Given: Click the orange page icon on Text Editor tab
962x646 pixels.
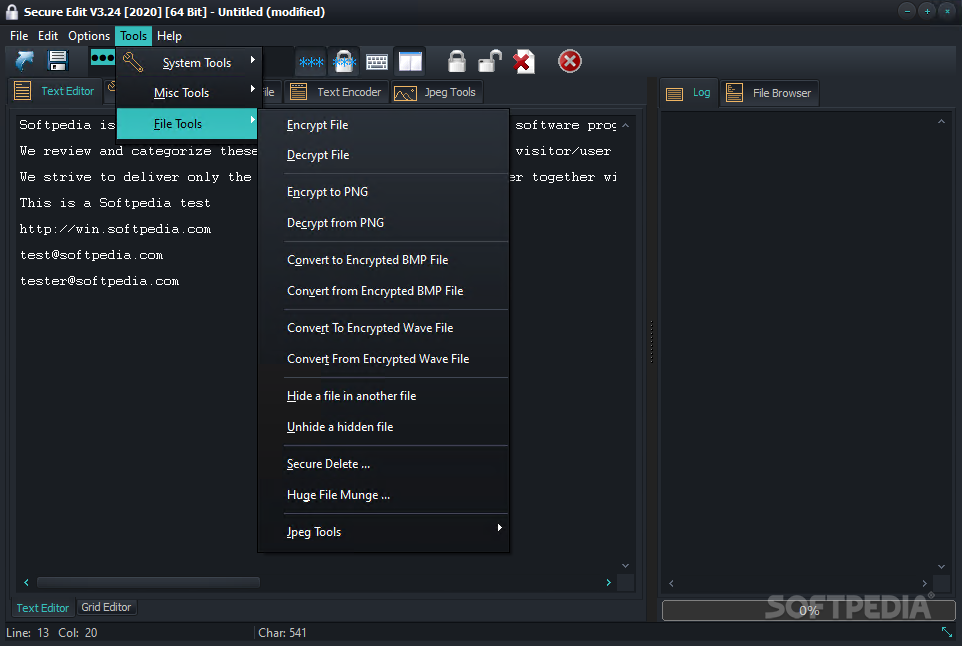Looking at the screenshot, I should click(x=23, y=91).
